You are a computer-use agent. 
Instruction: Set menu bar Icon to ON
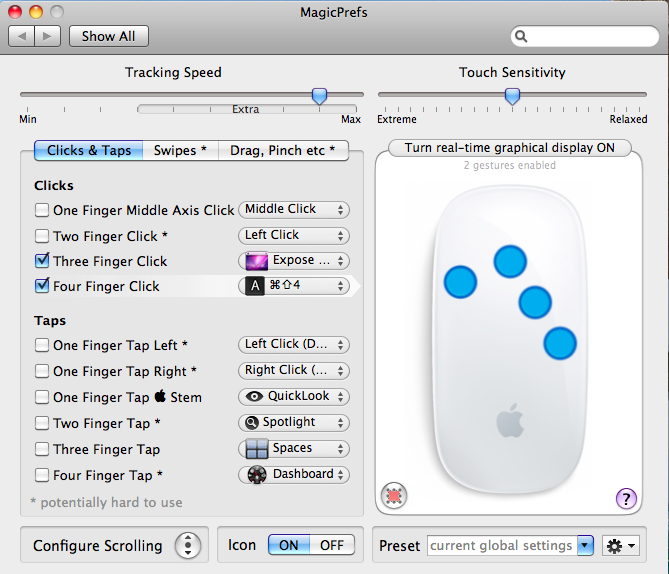click(289, 545)
